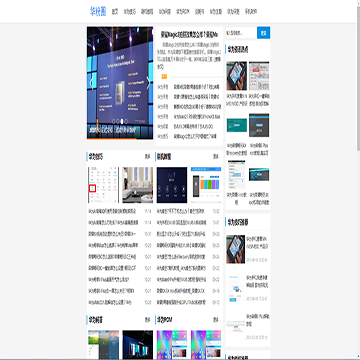Click inside the search text field
Viewport: 360px width, 360px height.
(241, 33)
